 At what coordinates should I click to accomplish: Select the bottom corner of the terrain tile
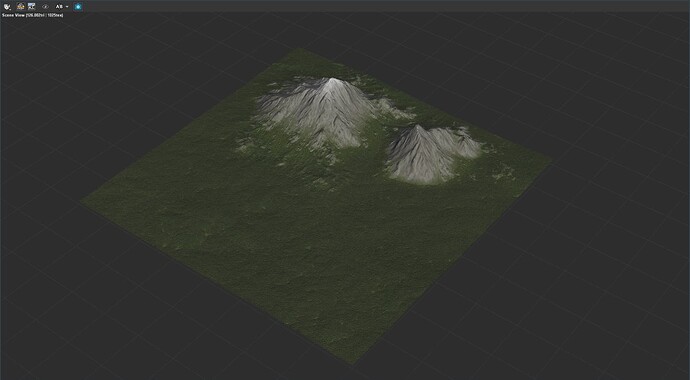pyautogui.click(x=352, y=363)
